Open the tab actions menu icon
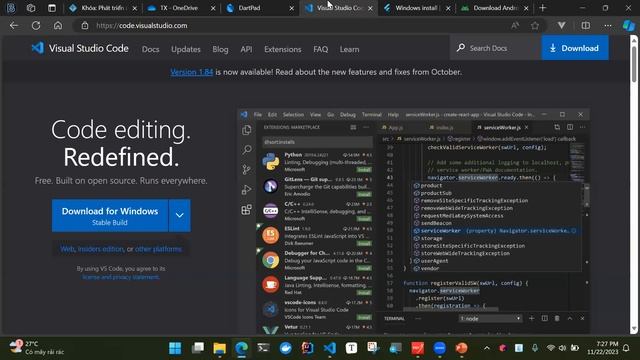Viewport: 640px width, 360px height. 51,8
